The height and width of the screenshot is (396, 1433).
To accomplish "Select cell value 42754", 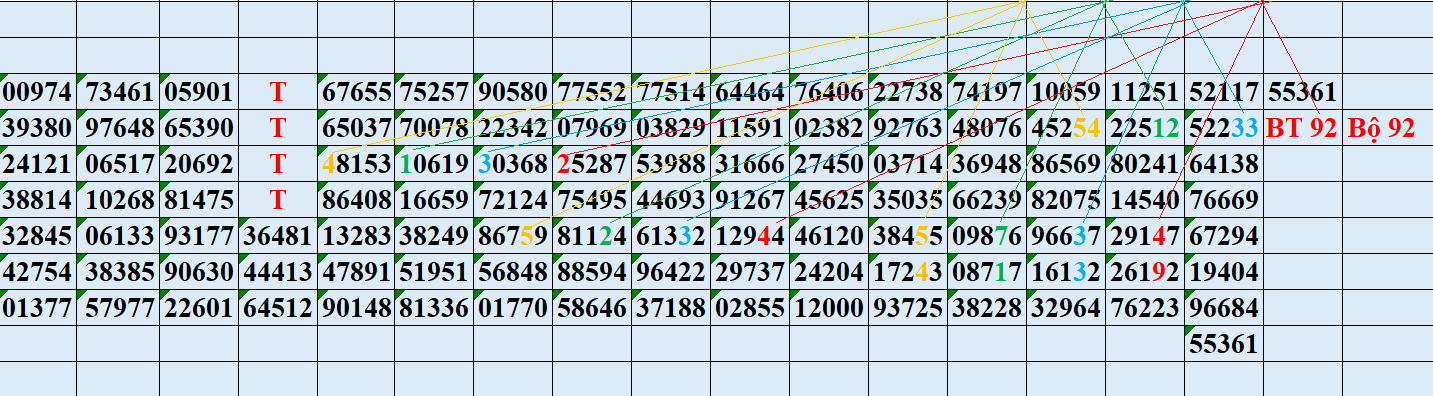I will pyautogui.click(x=38, y=272).
